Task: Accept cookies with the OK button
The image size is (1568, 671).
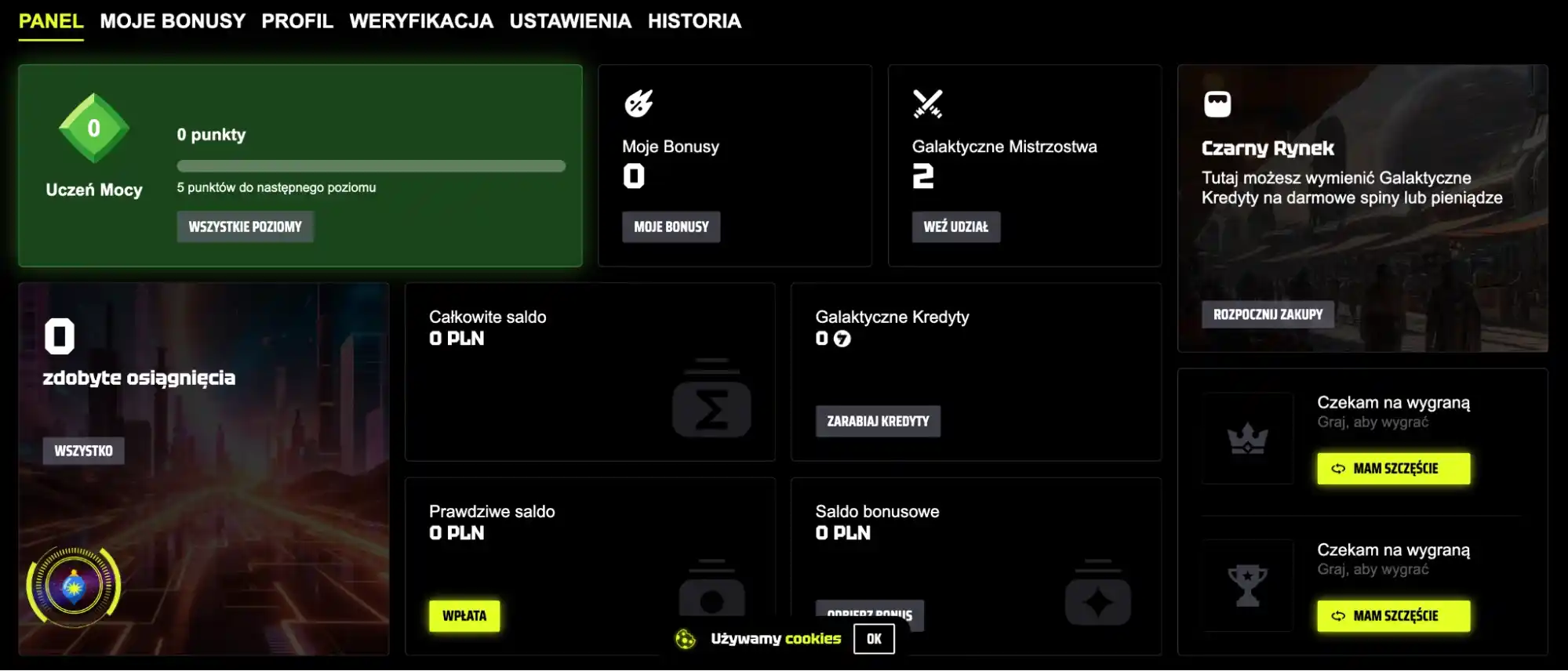Action: [x=874, y=639]
